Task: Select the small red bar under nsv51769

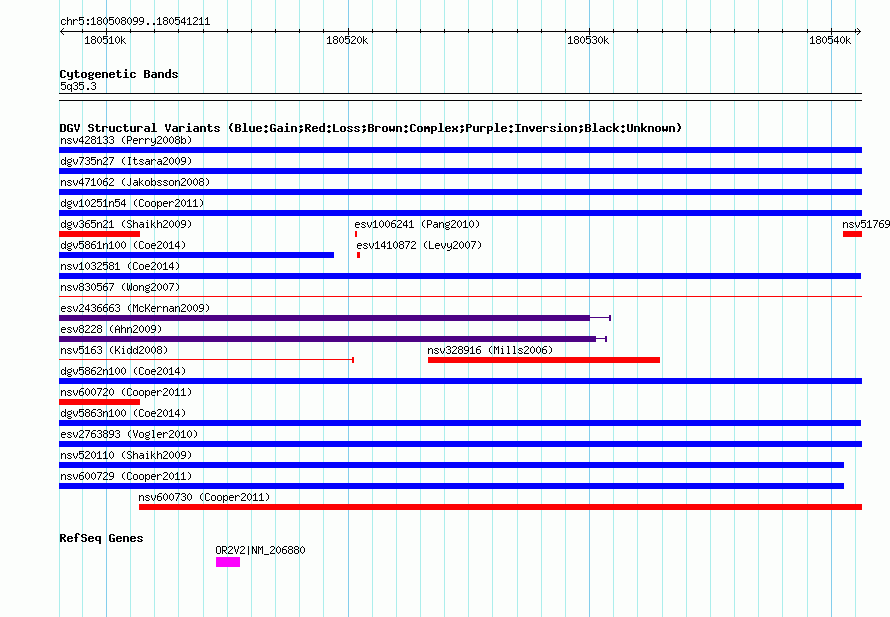Action: 853,234
